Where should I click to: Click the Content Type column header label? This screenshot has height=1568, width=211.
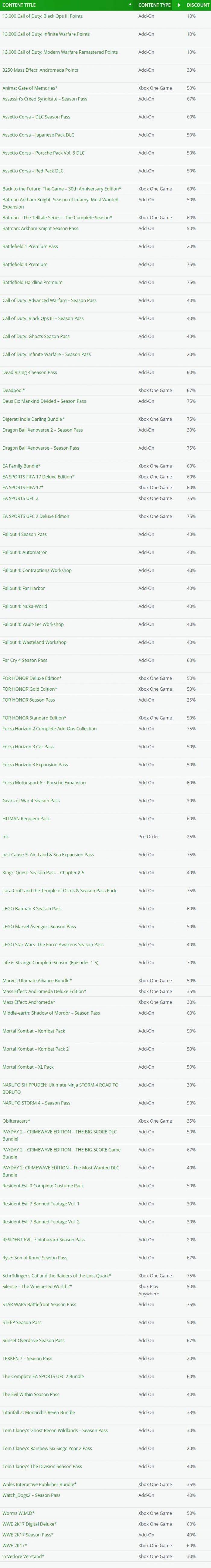tap(154, 5)
